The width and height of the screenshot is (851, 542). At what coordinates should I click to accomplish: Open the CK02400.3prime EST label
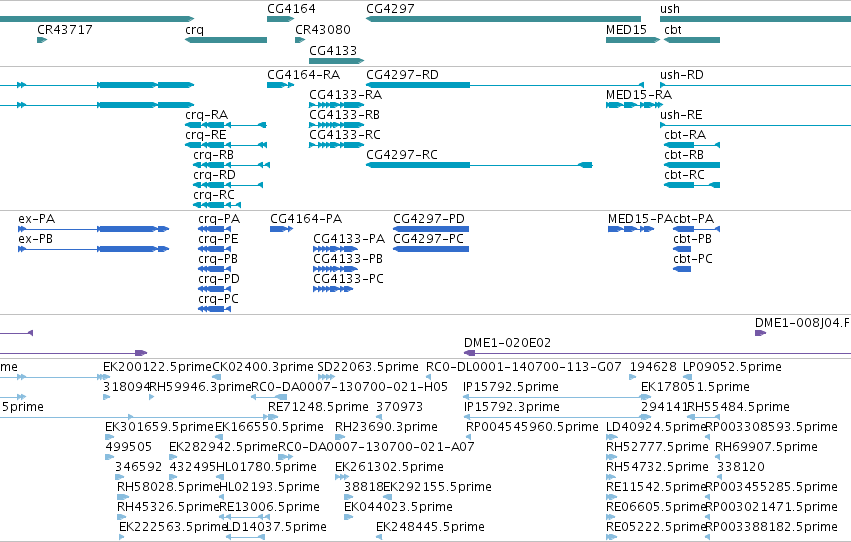tap(263, 367)
